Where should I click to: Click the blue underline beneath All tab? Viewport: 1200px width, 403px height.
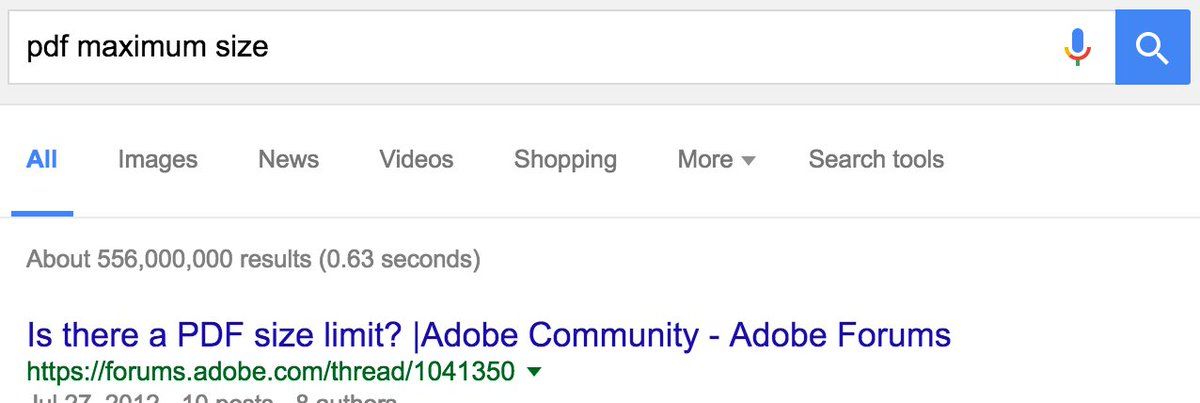(42, 212)
